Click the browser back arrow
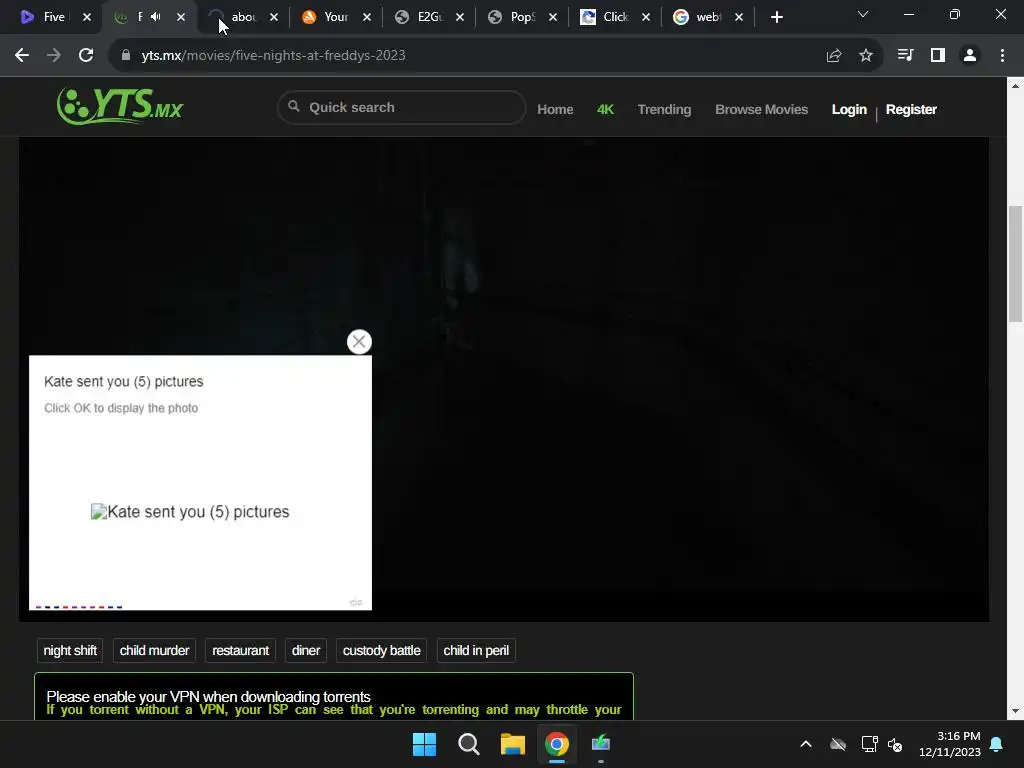 pyautogui.click(x=22, y=56)
